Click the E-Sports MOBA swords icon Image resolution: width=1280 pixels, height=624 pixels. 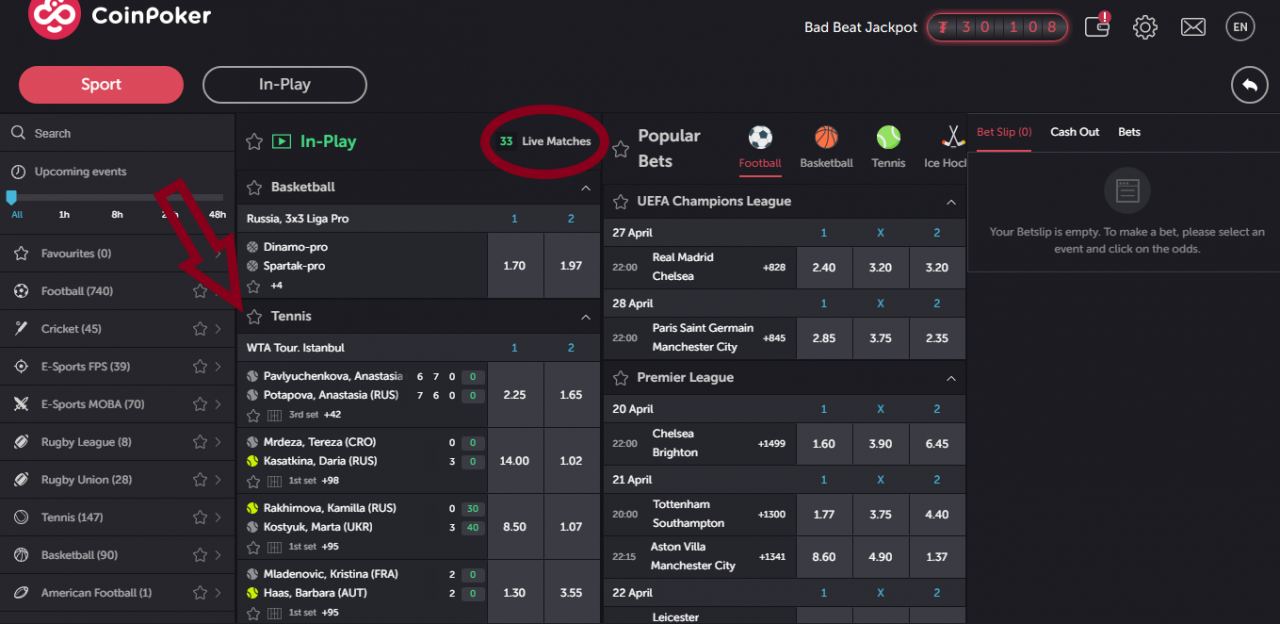coord(21,405)
